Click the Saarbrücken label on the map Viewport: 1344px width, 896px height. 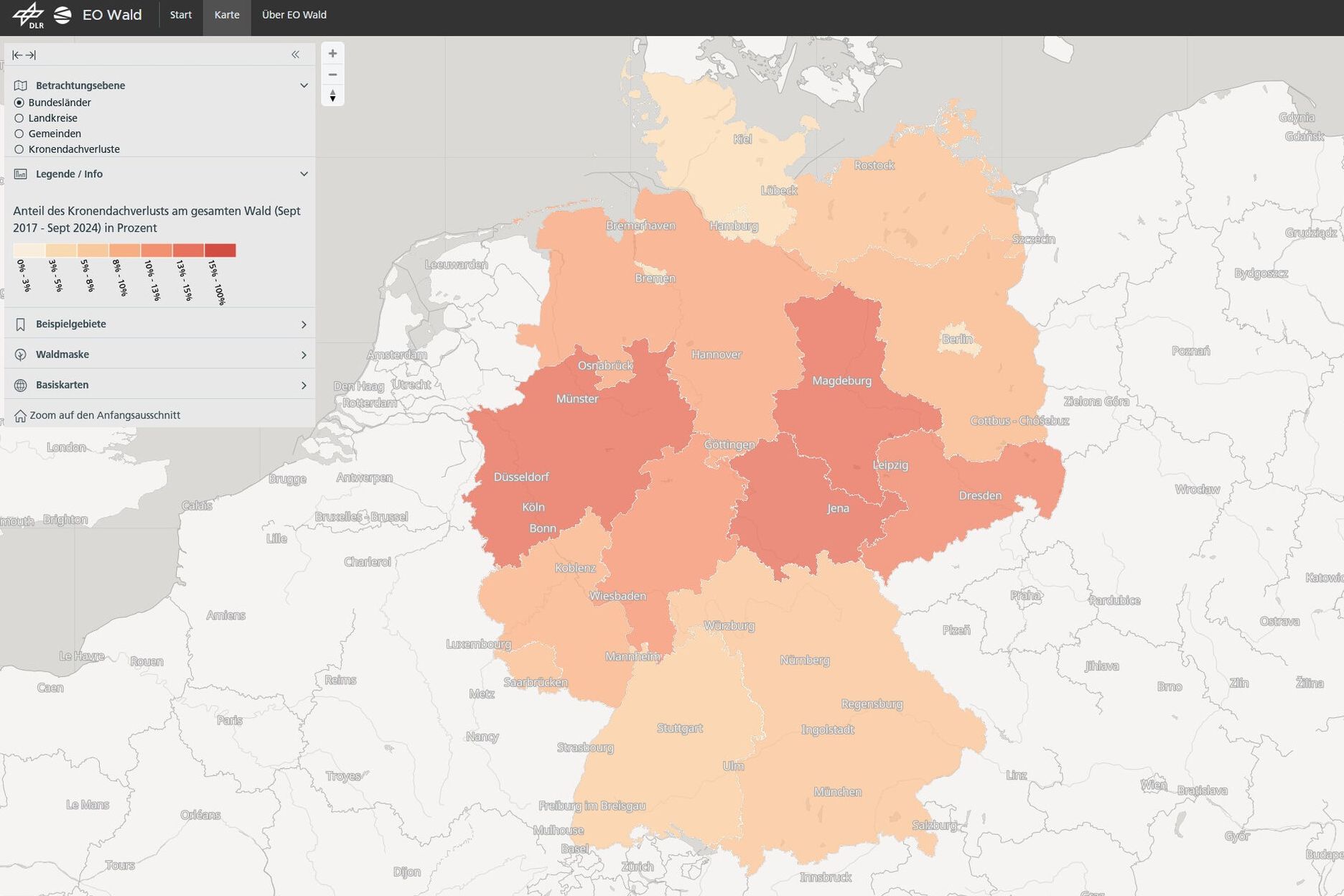click(x=536, y=682)
